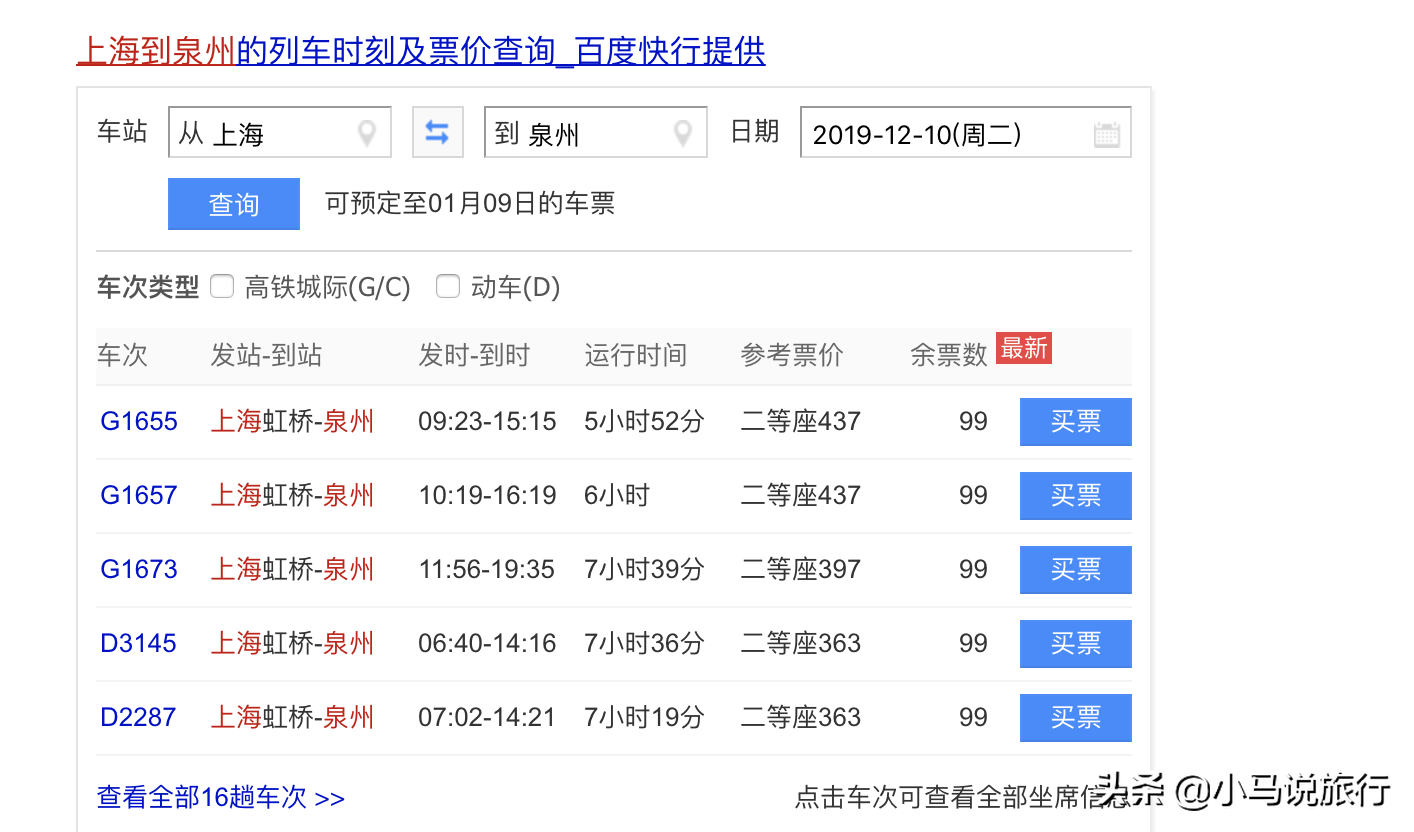The height and width of the screenshot is (832, 1414).
Task: Click the 发时-到时 column header
Action: (474, 355)
